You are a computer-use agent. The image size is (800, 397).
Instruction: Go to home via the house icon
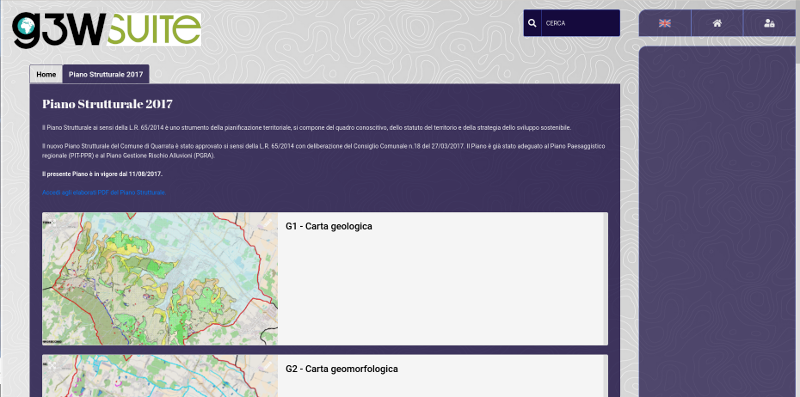(x=717, y=23)
